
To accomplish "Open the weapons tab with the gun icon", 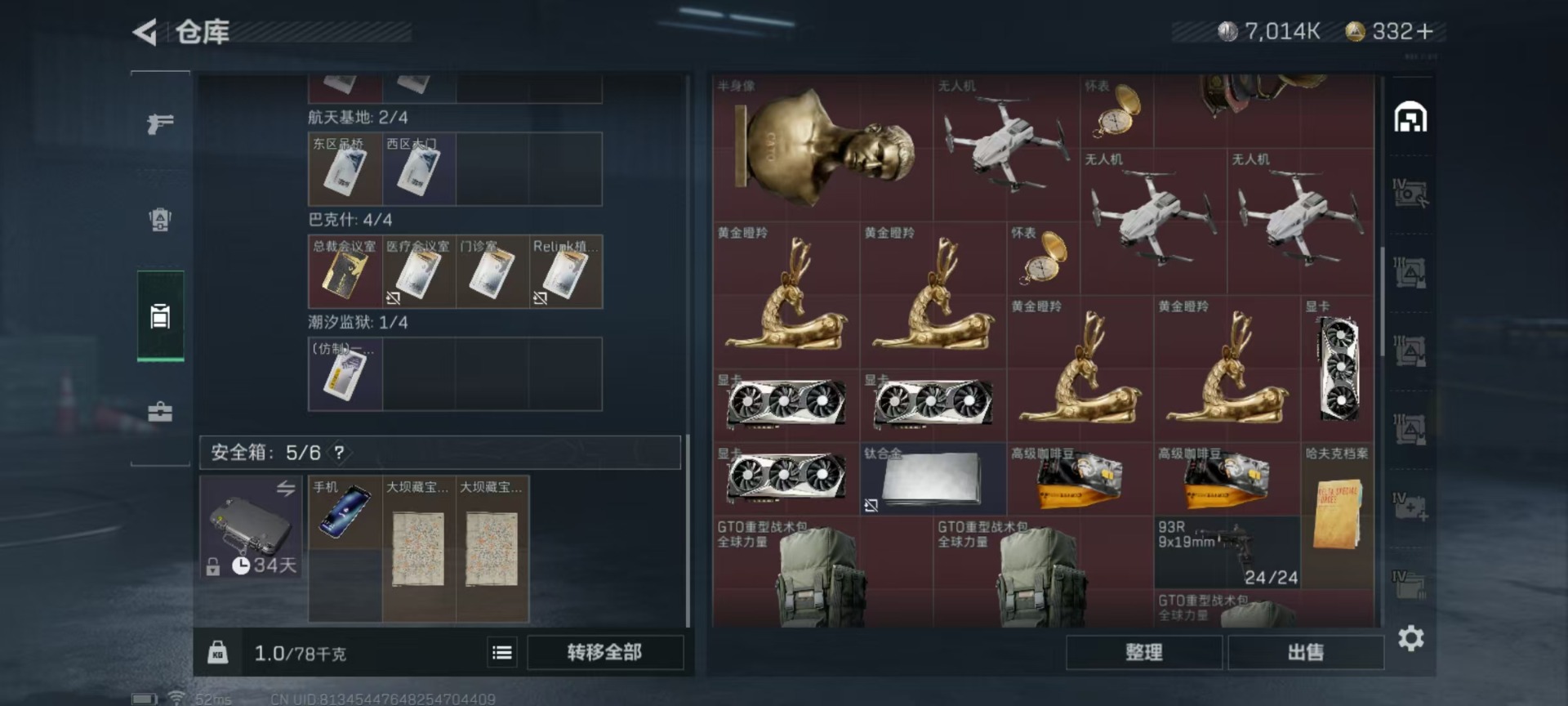I will click(x=160, y=123).
